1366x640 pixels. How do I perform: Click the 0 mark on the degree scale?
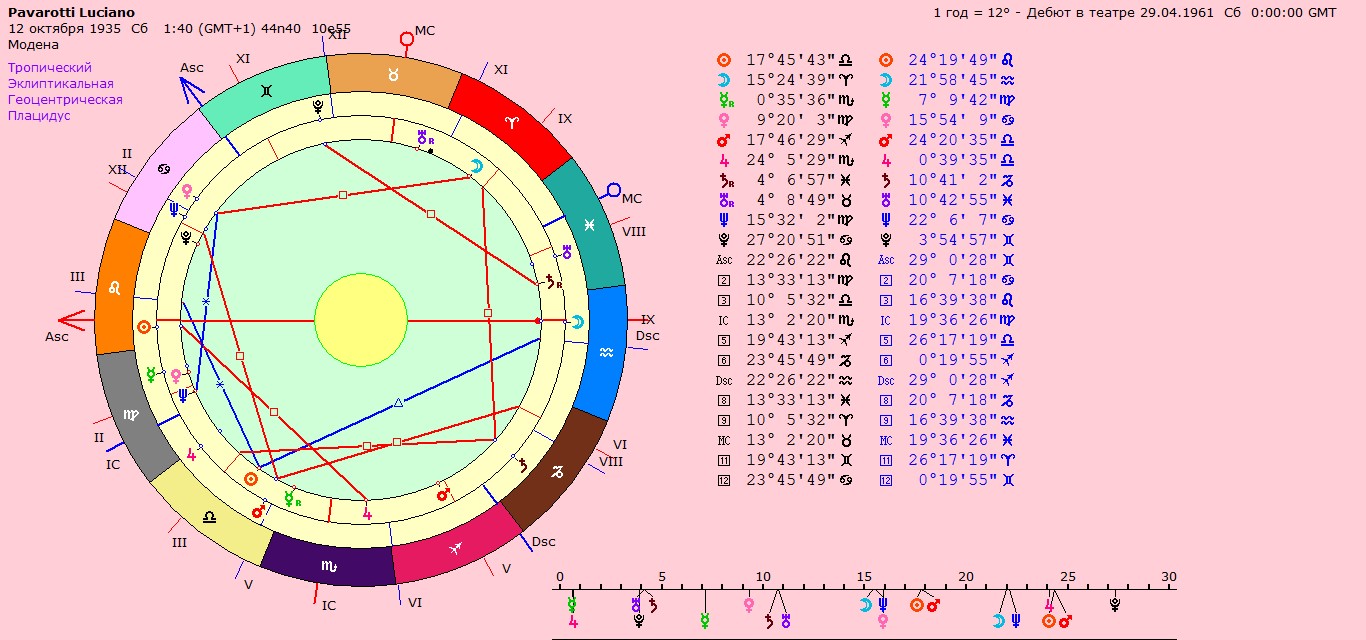click(560, 577)
